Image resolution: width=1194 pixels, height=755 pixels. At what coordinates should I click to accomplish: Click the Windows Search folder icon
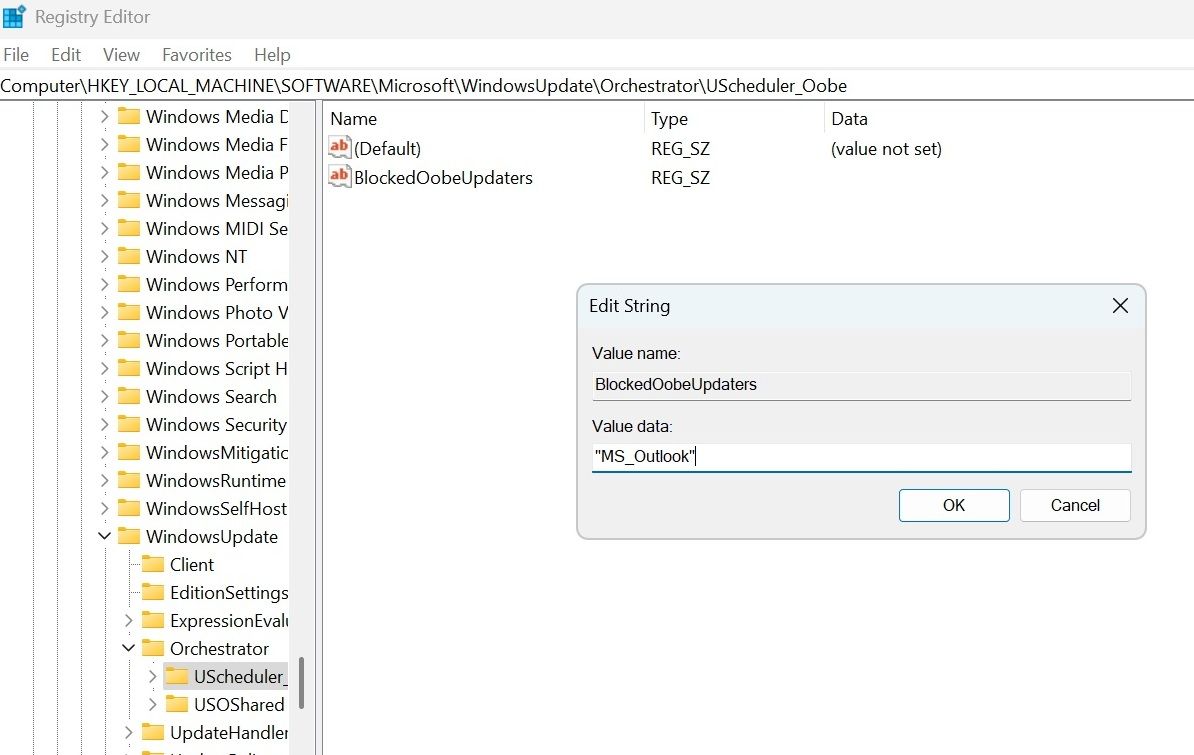129,396
